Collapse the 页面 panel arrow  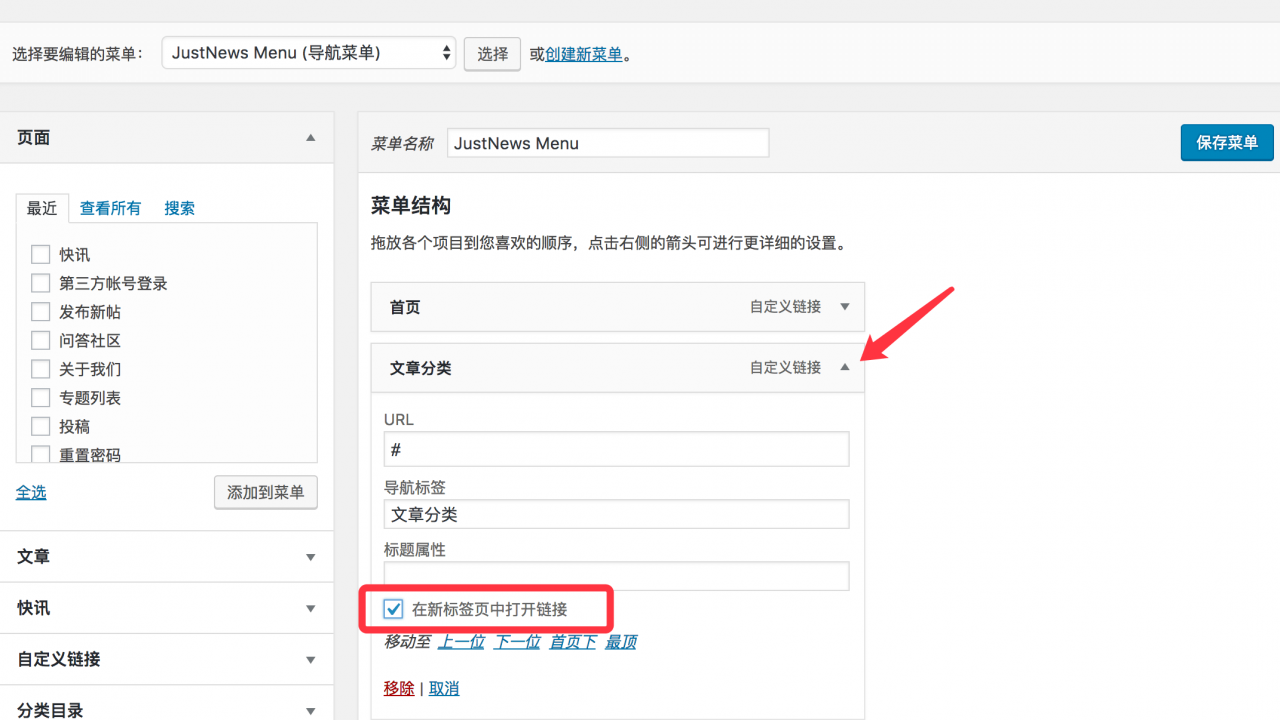click(310, 137)
